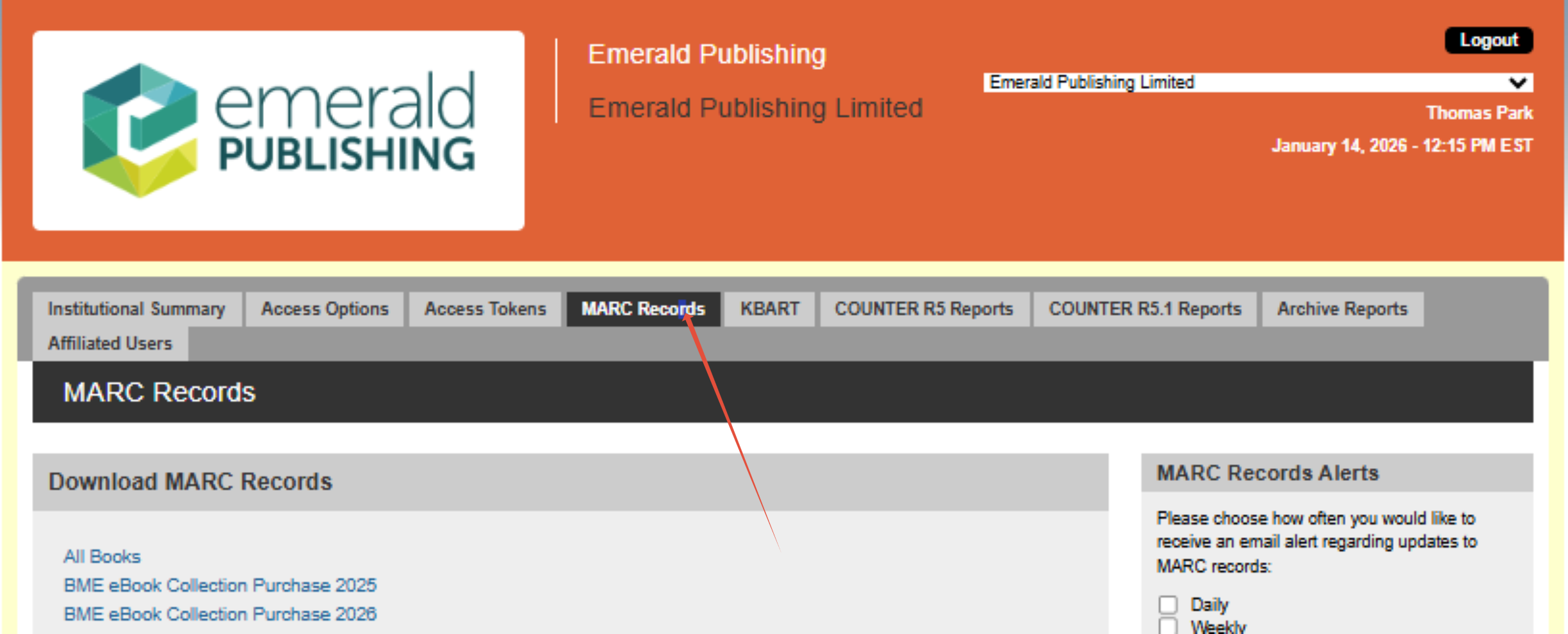Download the All Books MARC records
1568x634 pixels.
(x=102, y=557)
